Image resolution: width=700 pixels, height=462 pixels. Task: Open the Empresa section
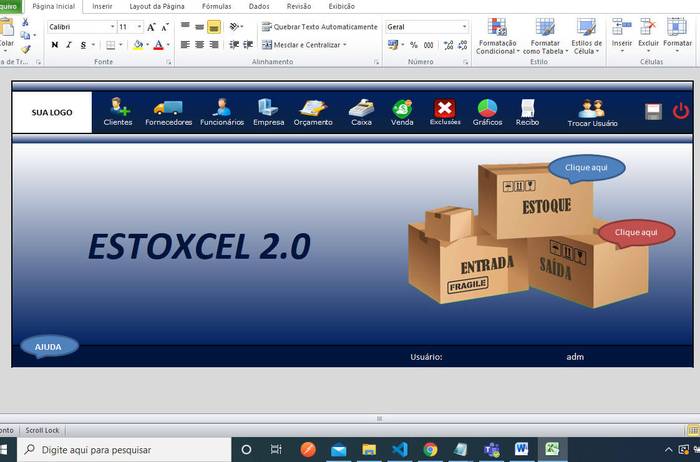pos(268,112)
